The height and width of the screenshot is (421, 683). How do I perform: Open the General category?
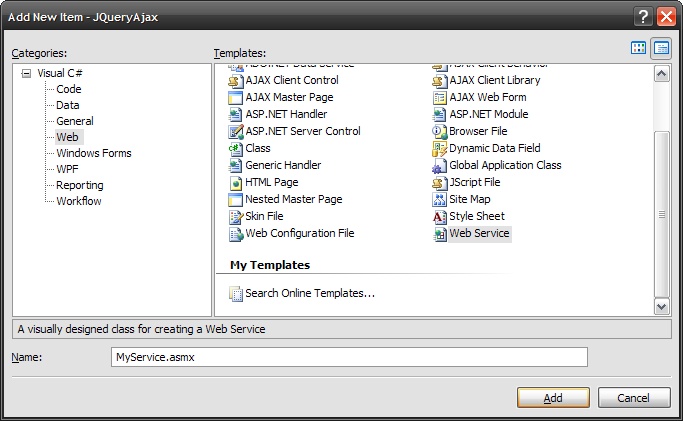pos(75,121)
